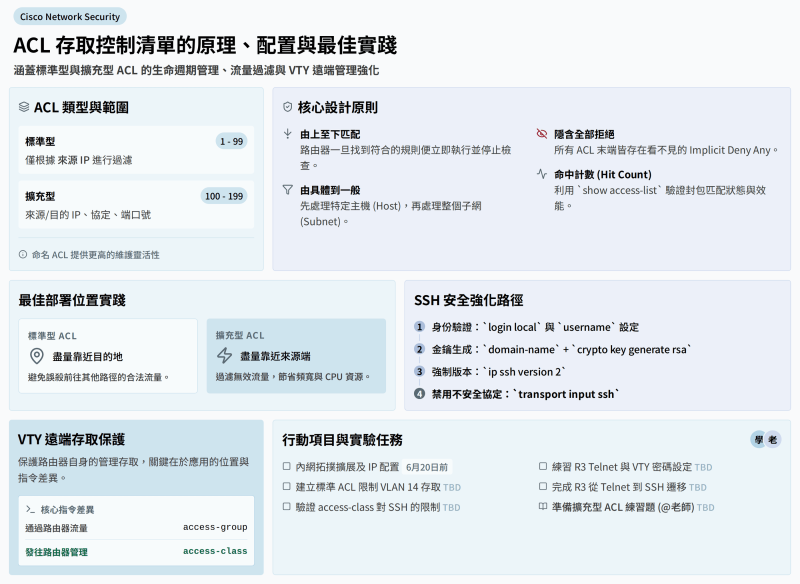Click the down-arrow icon for 由上至下匹配
The image size is (800, 584).
288,134
